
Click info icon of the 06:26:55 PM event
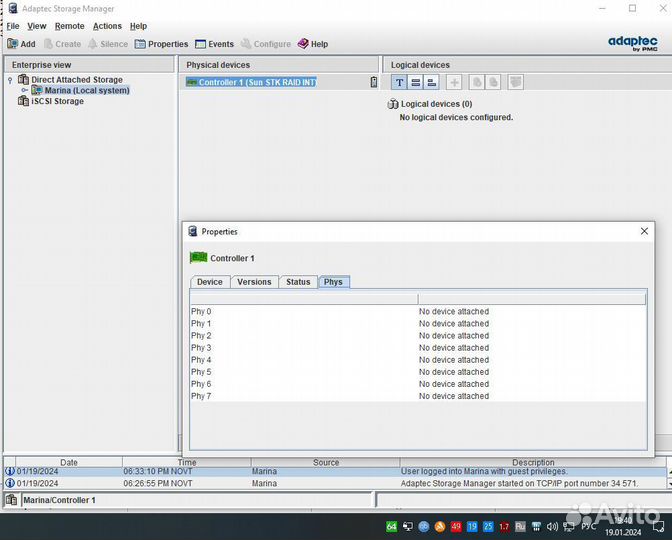10,483
